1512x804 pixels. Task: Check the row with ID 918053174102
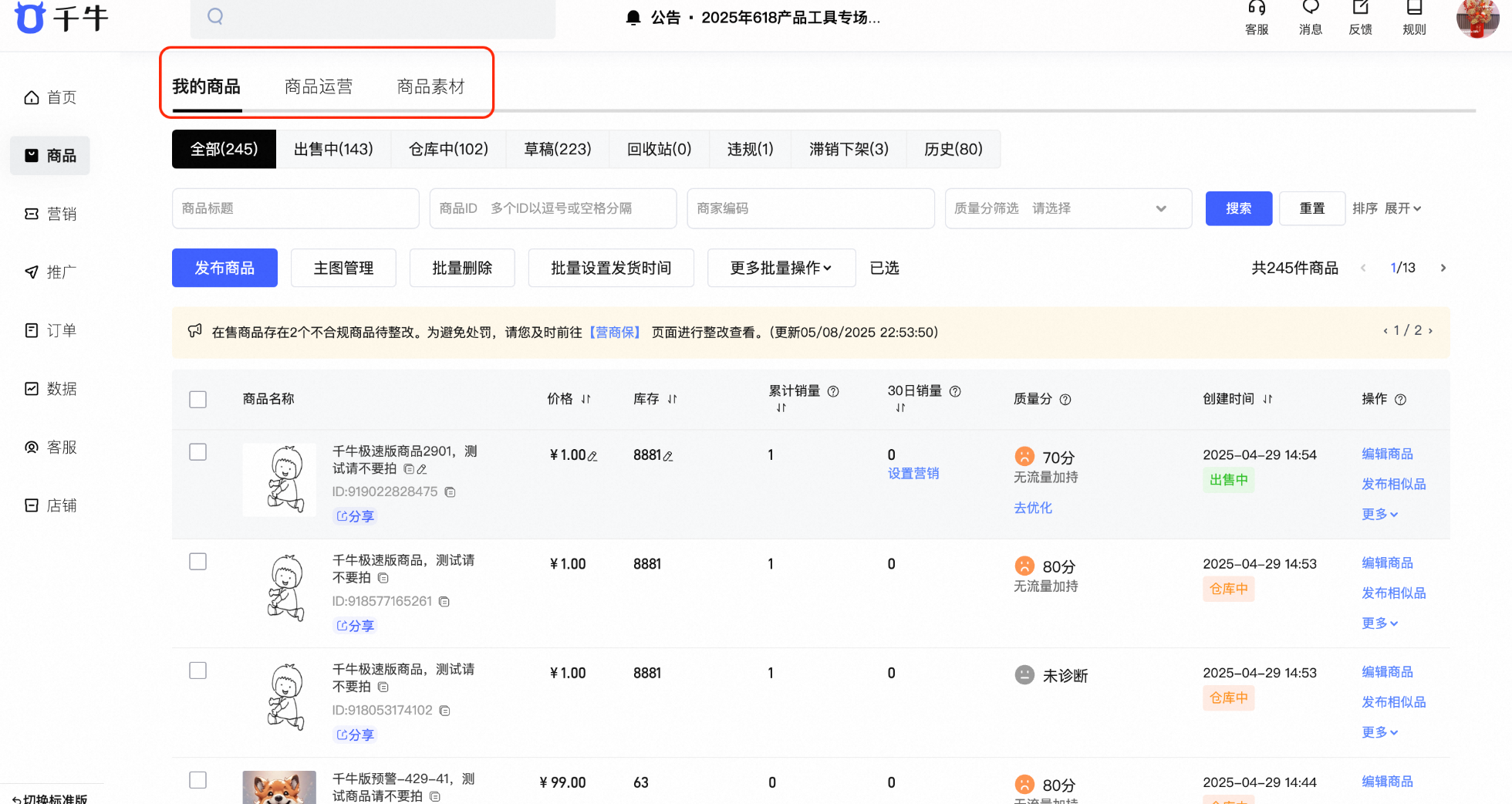click(x=198, y=671)
